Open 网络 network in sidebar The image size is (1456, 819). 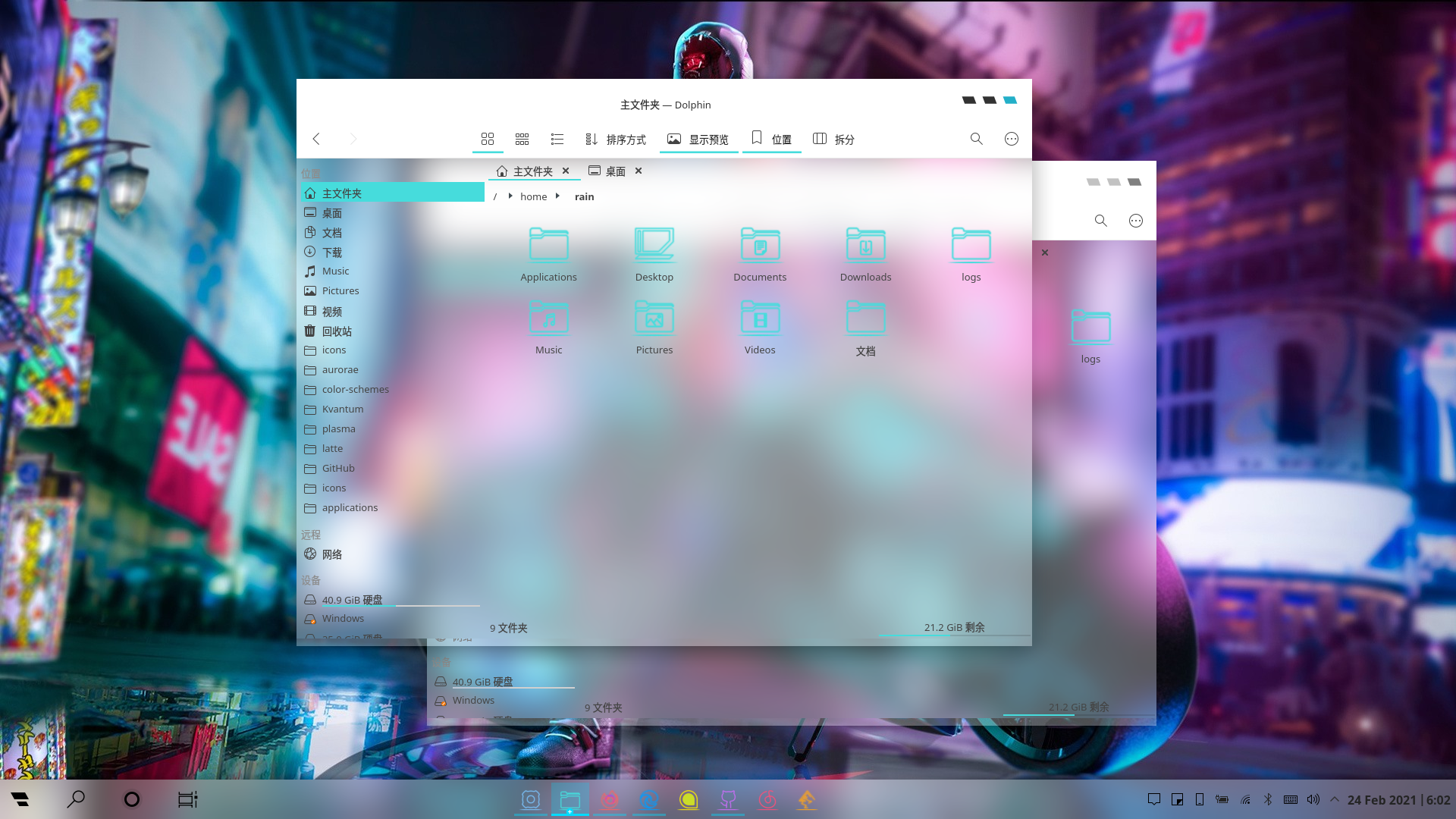pyautogui.click(x=393, y=554)
